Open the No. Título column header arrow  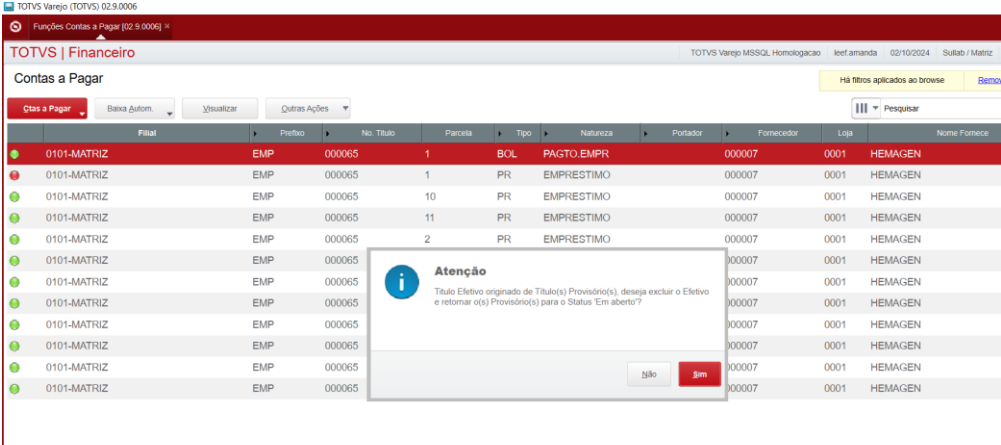(328, 133)
